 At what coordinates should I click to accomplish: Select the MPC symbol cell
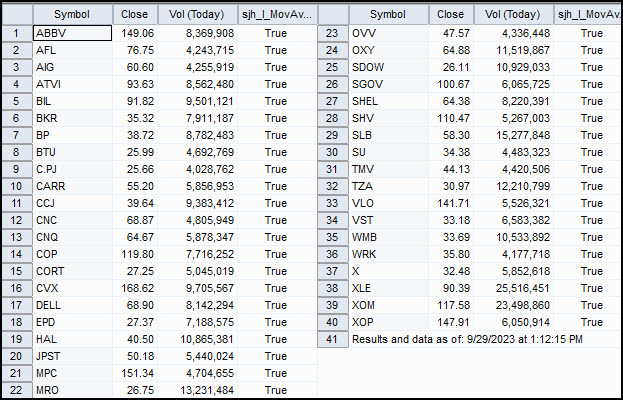click(x=73, y=373)
